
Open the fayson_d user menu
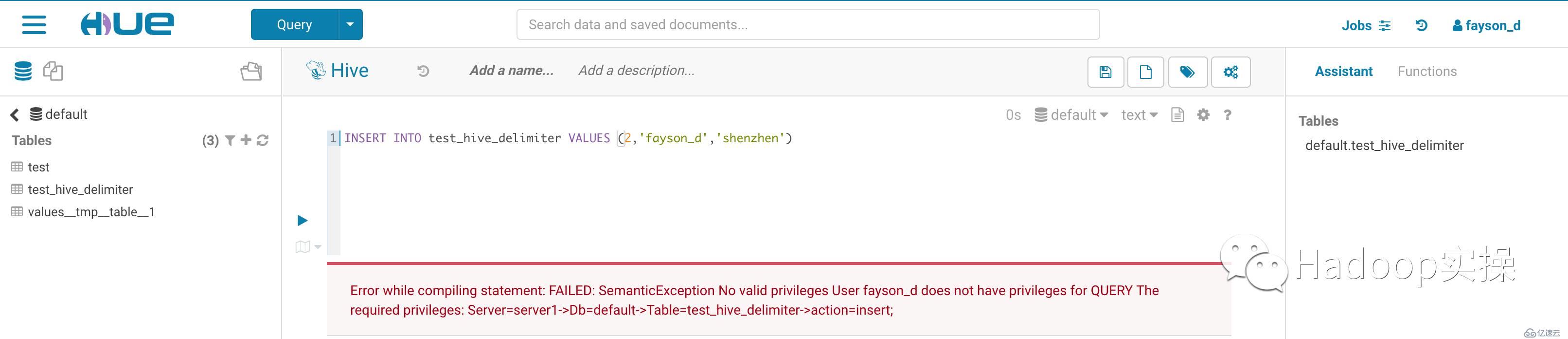point(1486,26)
